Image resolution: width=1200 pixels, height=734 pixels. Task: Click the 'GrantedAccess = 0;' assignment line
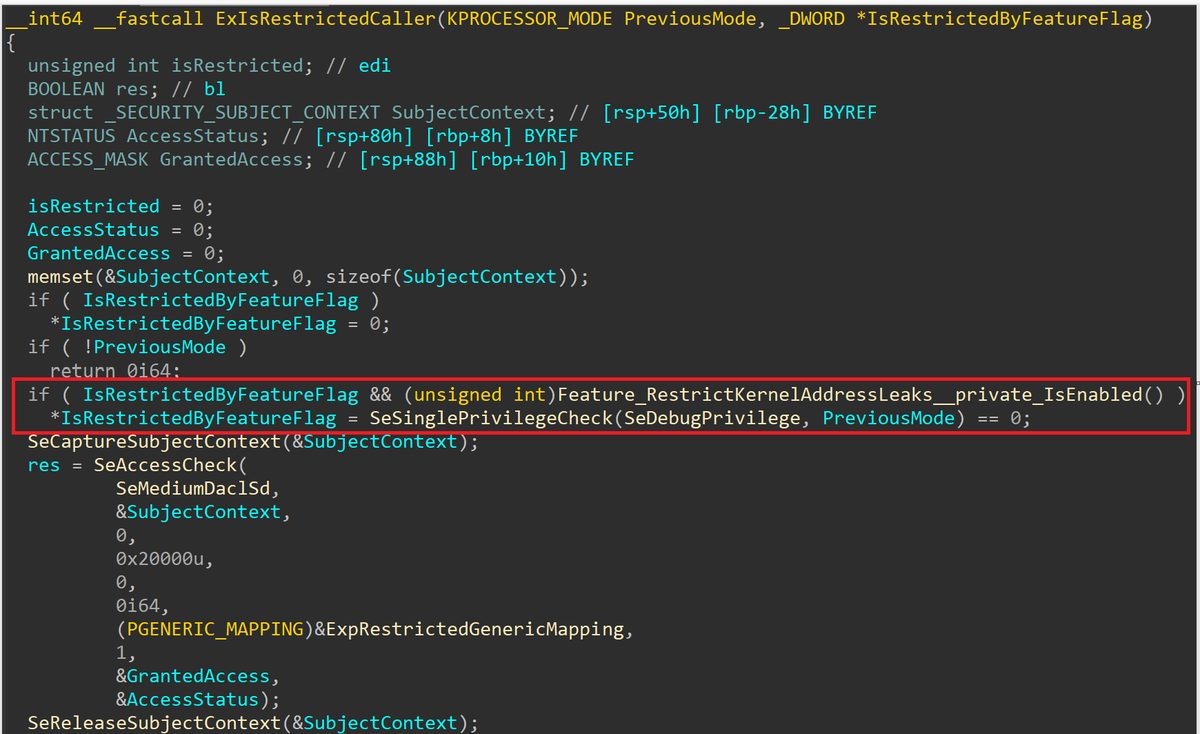126,253
